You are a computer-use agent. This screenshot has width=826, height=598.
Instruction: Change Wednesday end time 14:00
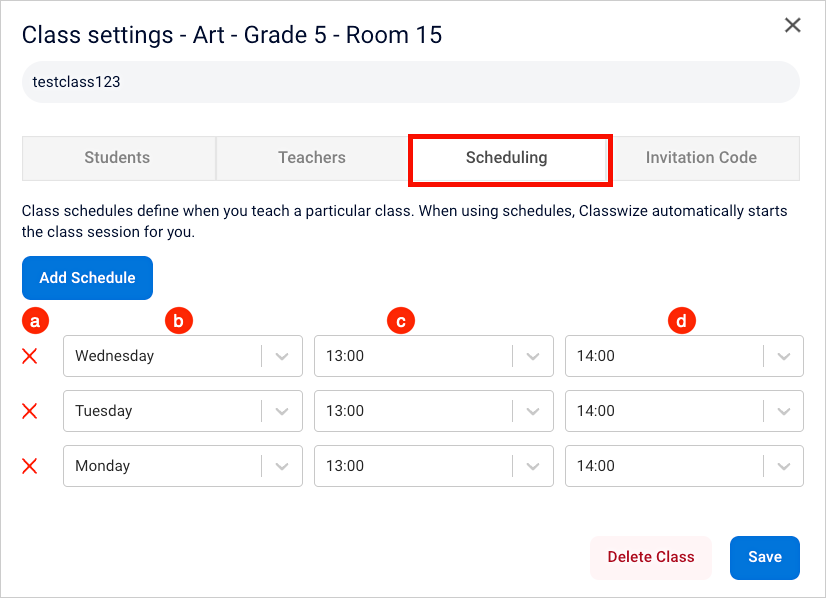(684, 356)
